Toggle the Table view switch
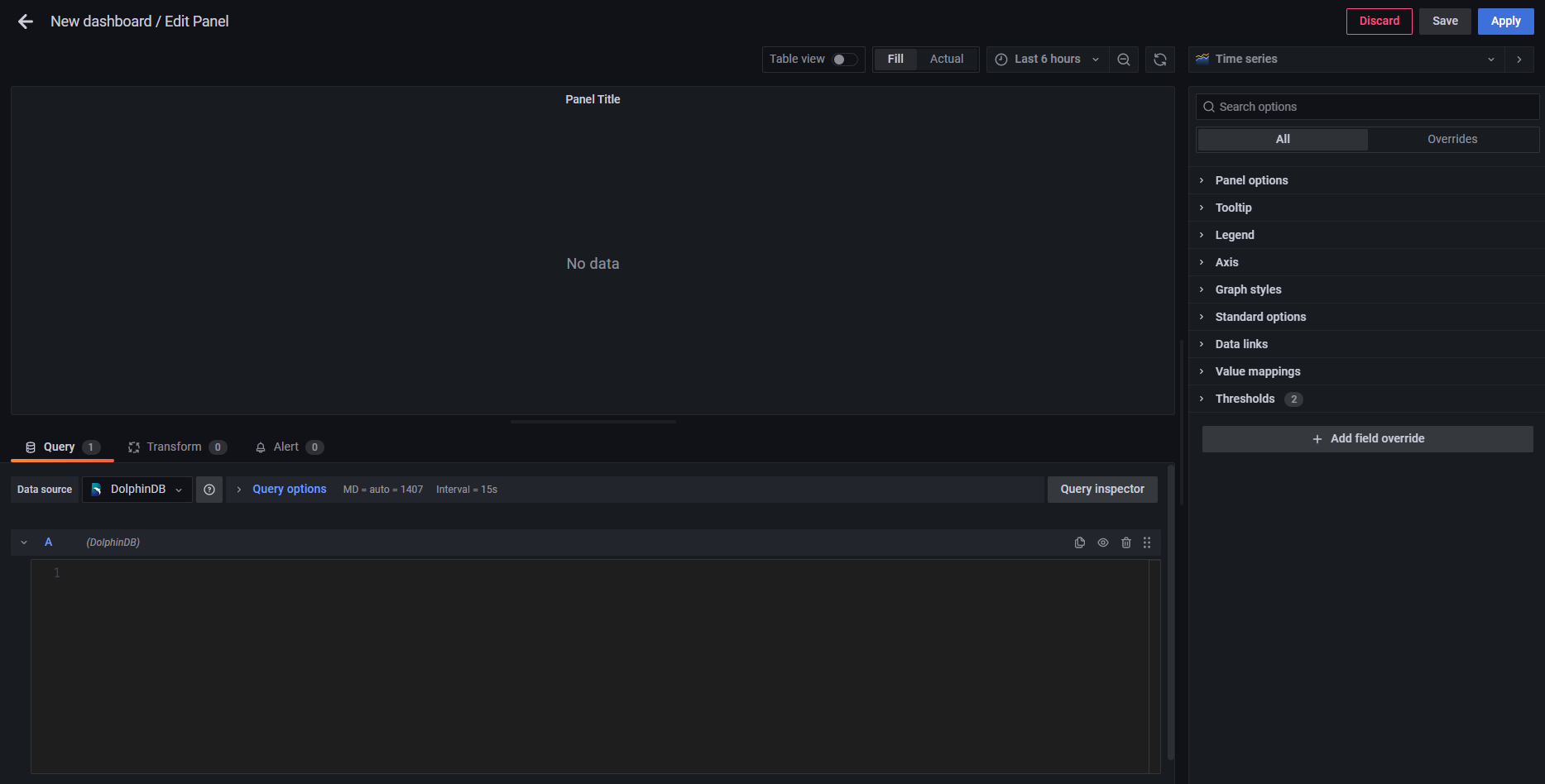 tap(844, 60)
